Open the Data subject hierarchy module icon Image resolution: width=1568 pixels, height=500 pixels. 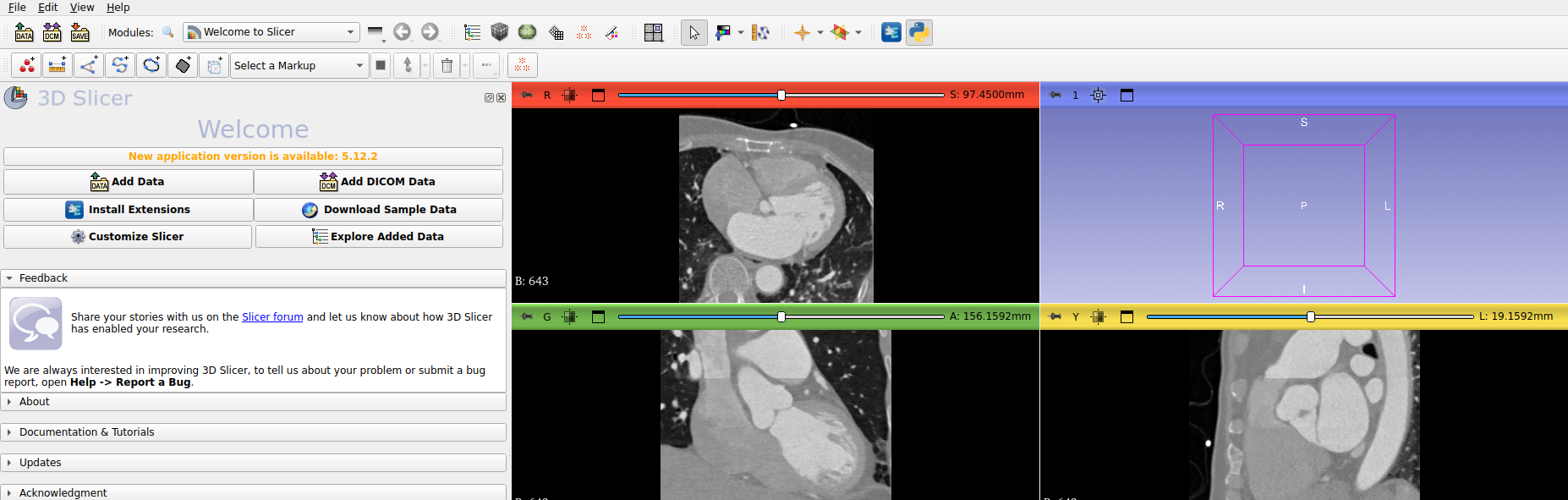pos(473,32)
